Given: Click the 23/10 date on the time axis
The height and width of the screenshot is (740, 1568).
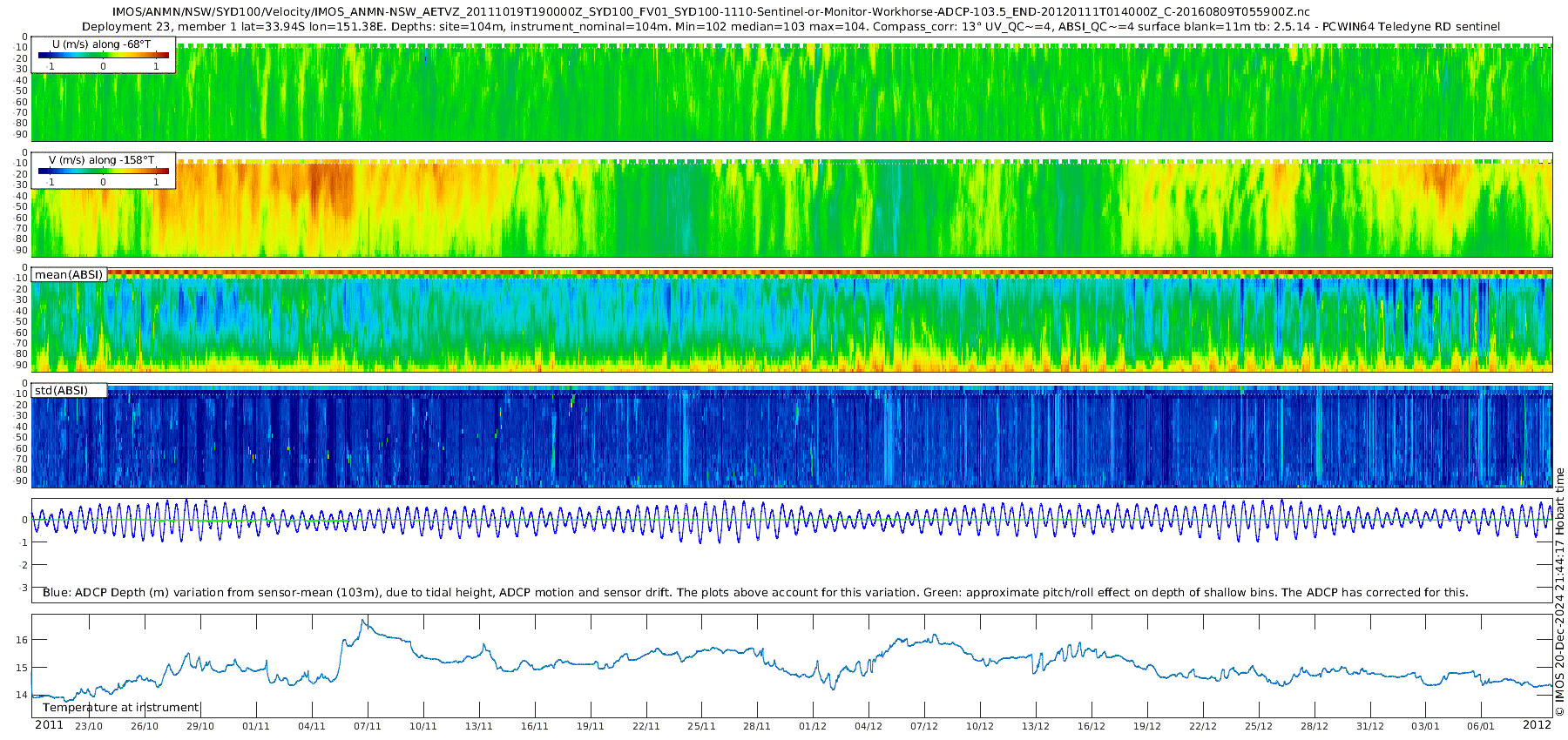Looking at the screenshot, I should [x=89, y=726].
